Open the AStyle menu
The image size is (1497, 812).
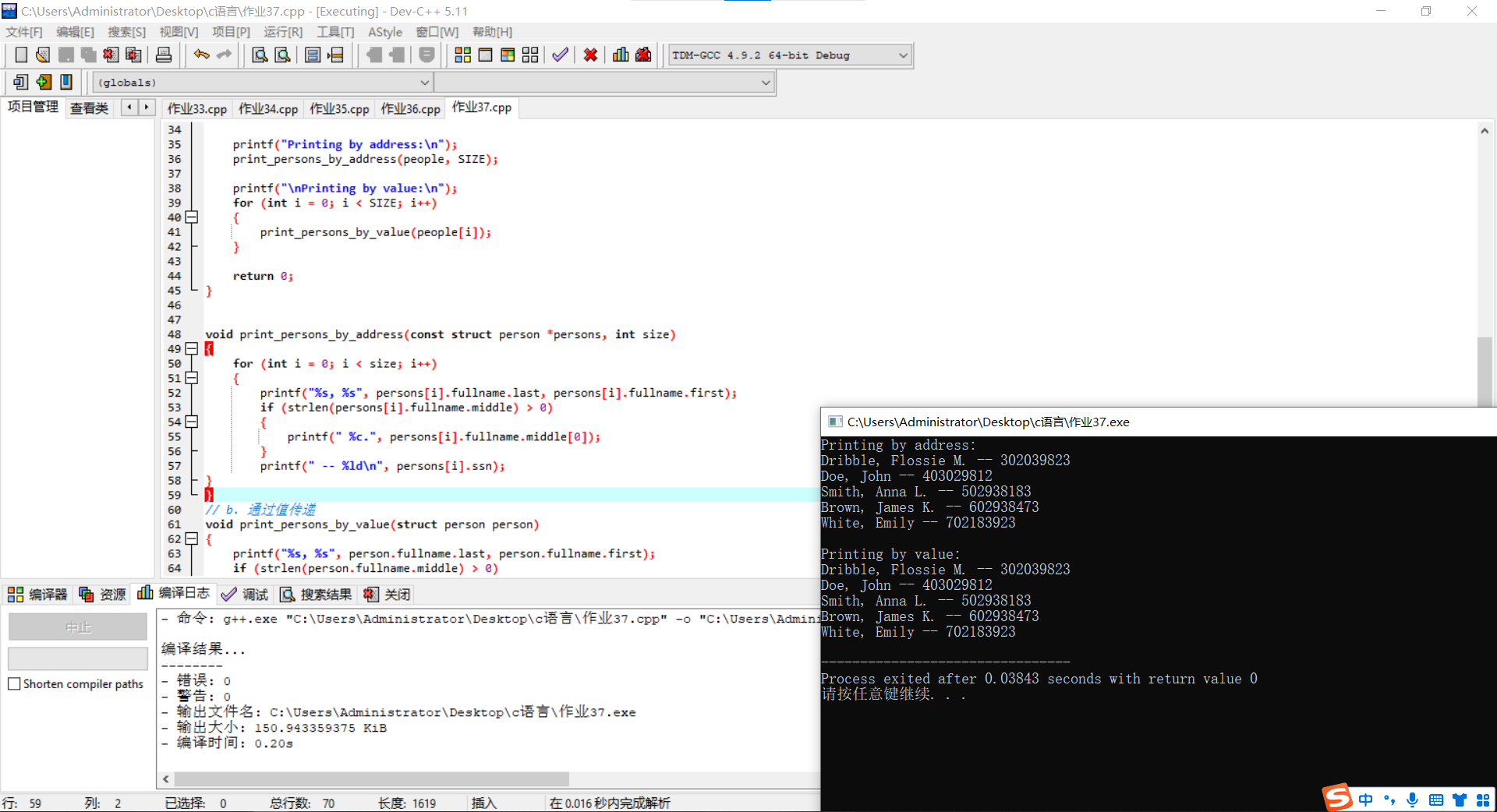(x=384, y=32)
